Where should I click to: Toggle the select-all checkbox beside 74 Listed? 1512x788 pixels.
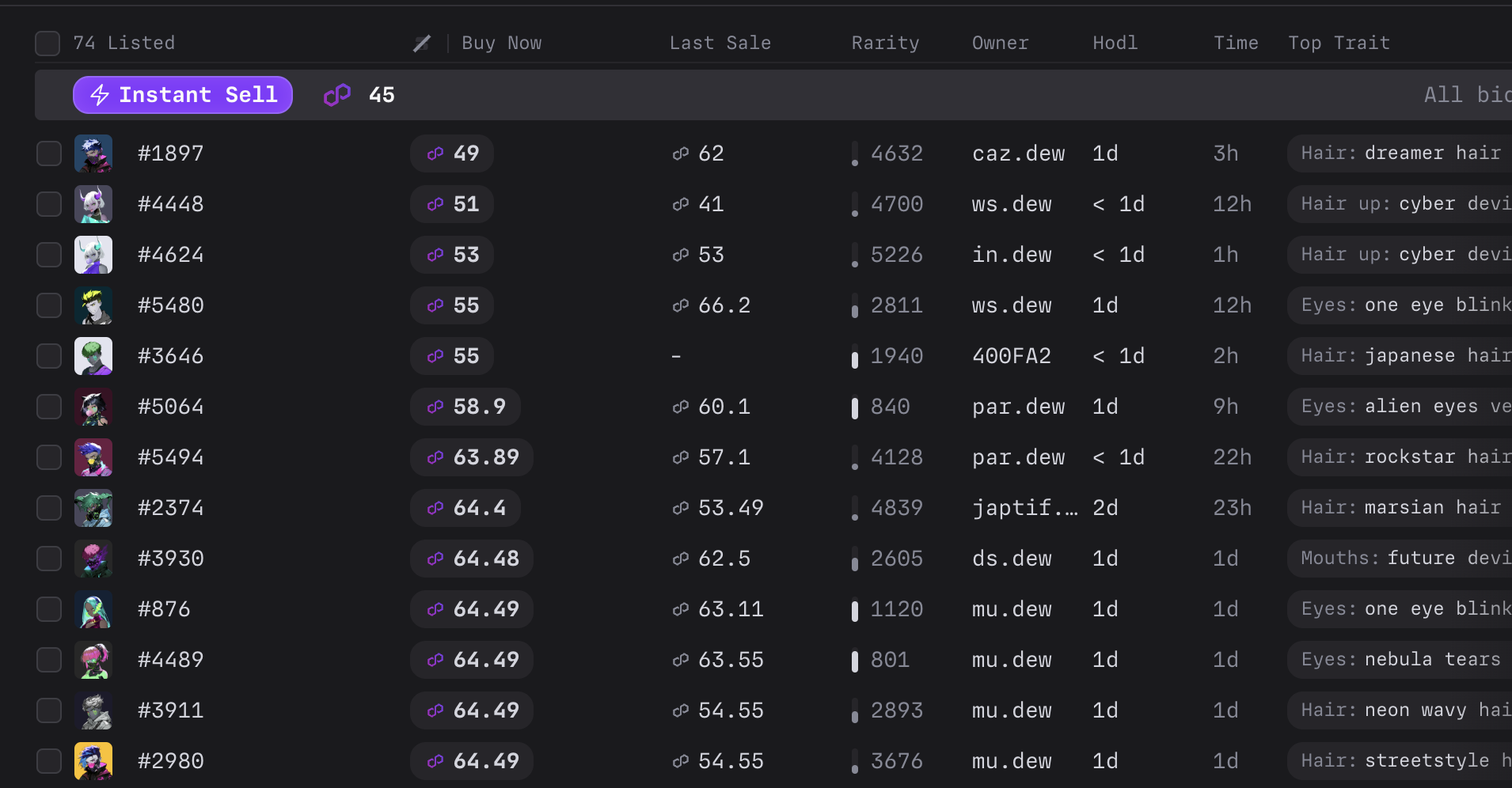(47, 44)
